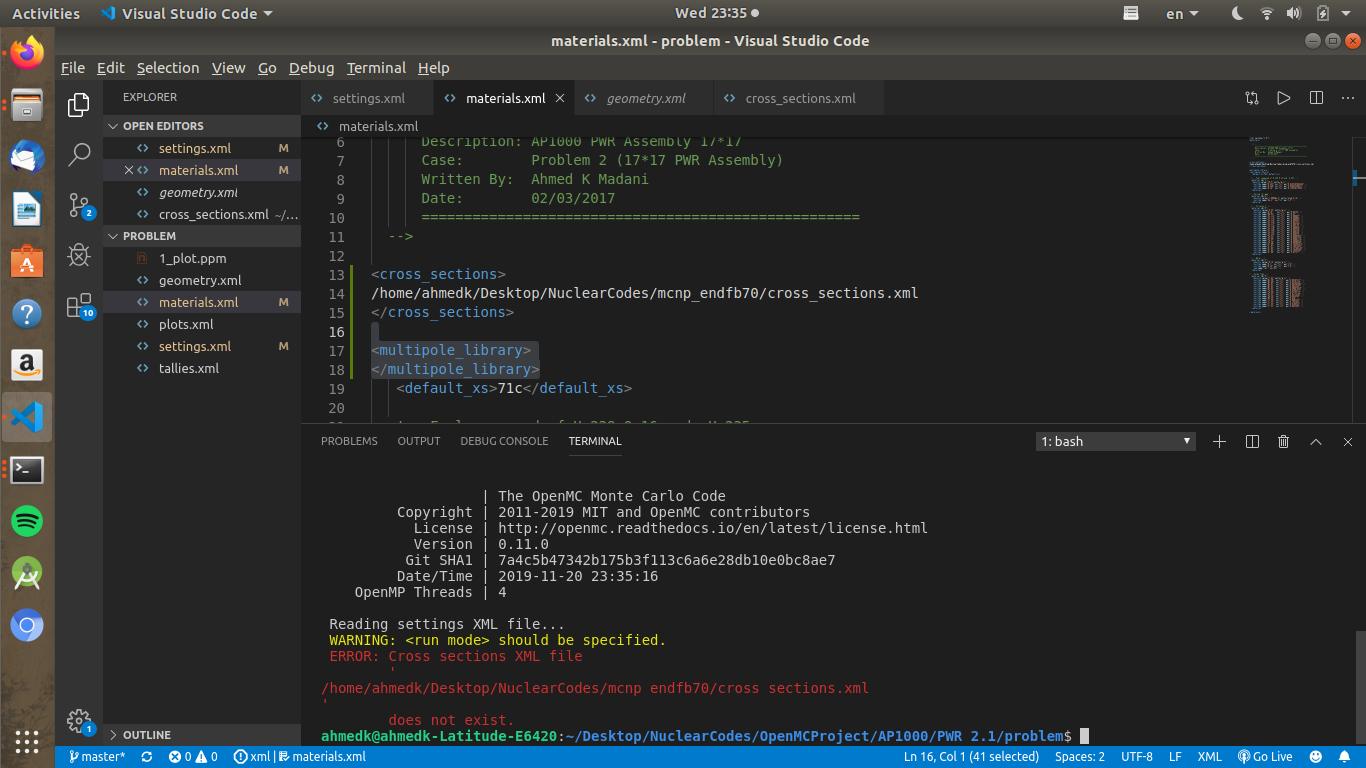Open the Extensions view with 10 badge
The height and width of the screenshot is (768, 1366).
pos(80,307)
